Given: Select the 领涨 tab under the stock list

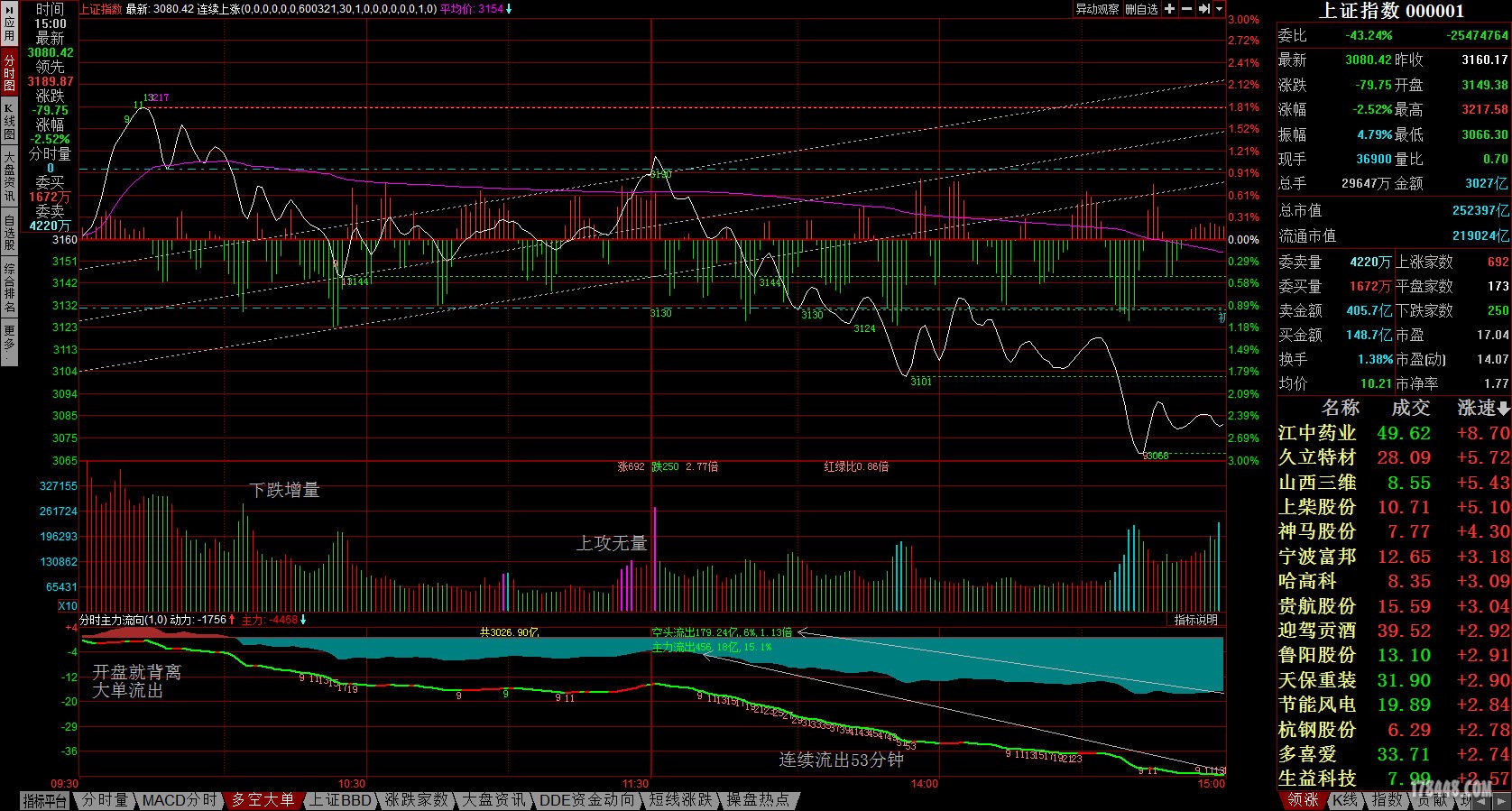Looking at the screenshot, I should 1303,800.
